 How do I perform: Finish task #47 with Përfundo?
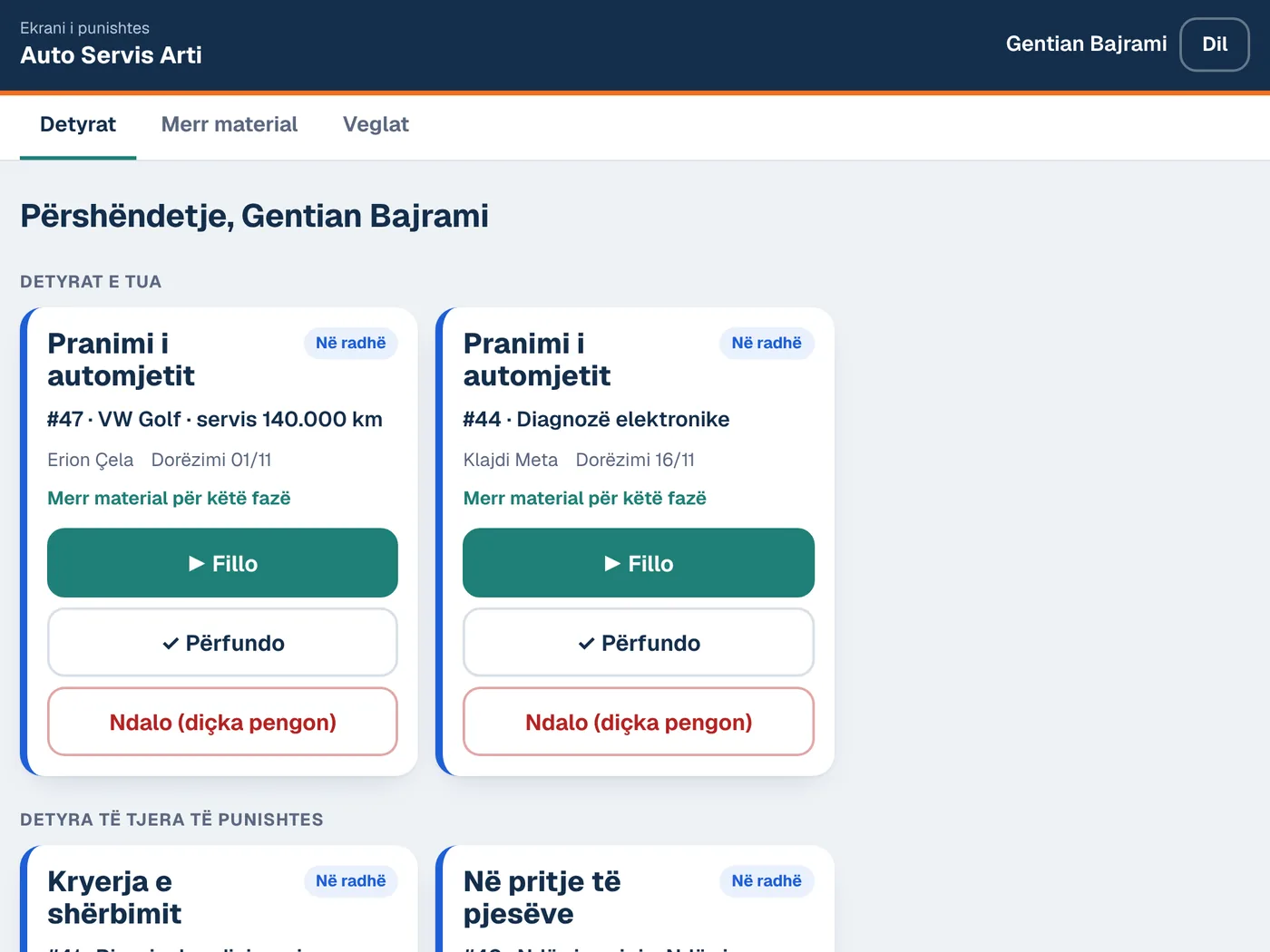222,643
